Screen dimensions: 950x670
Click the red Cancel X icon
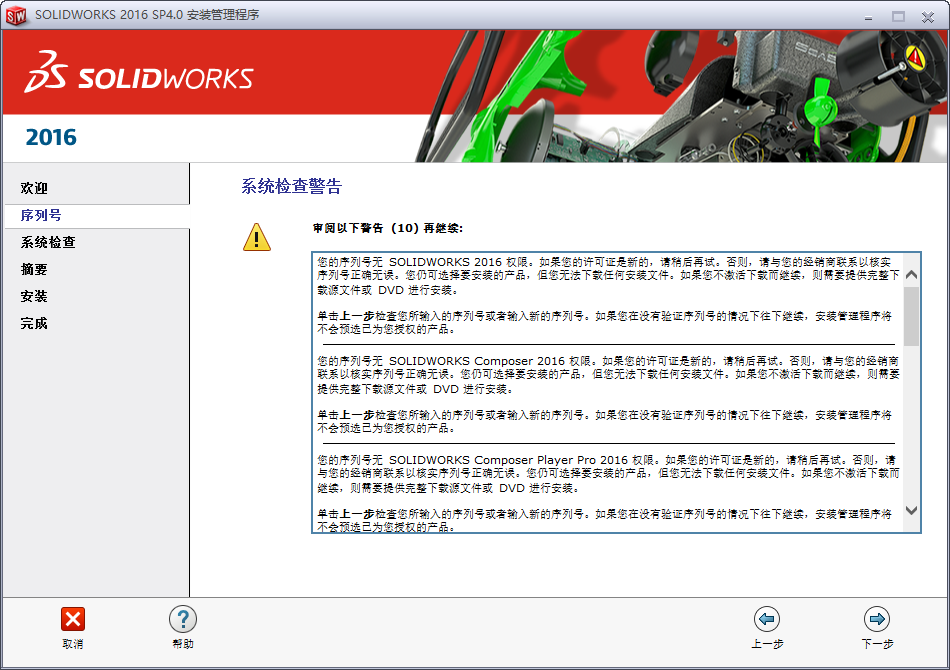[73, 619]
